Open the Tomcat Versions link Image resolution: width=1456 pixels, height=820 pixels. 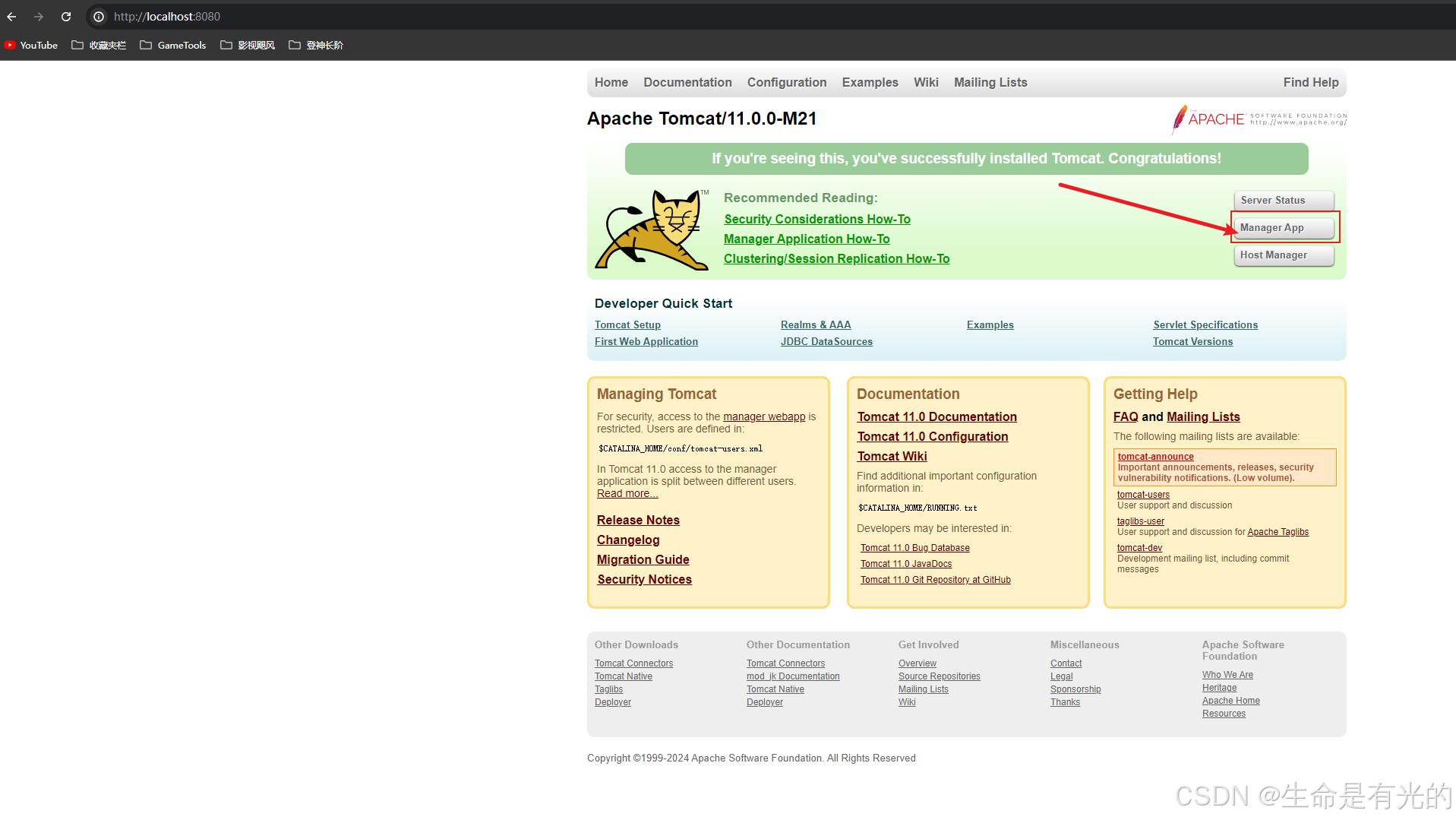1192,341
